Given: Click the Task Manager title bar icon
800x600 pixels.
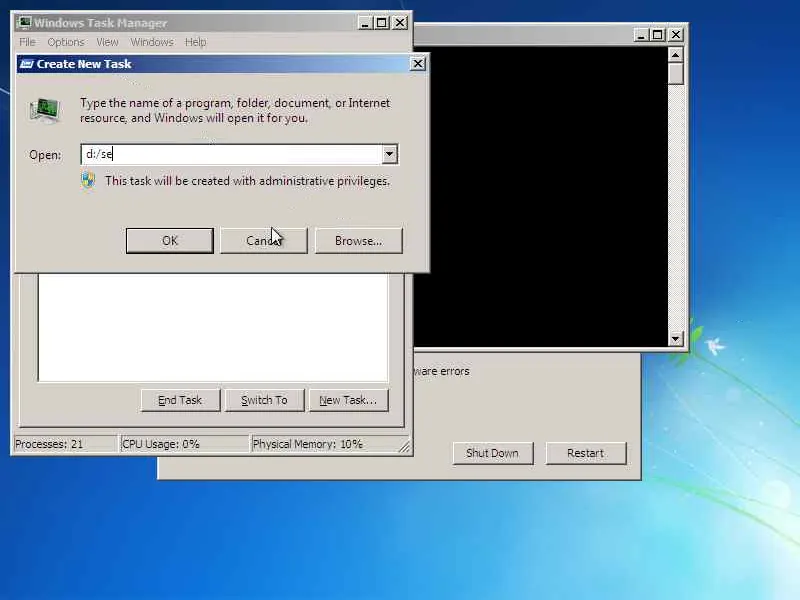Looking at the screenshot, I should click(x=24, y=22).
